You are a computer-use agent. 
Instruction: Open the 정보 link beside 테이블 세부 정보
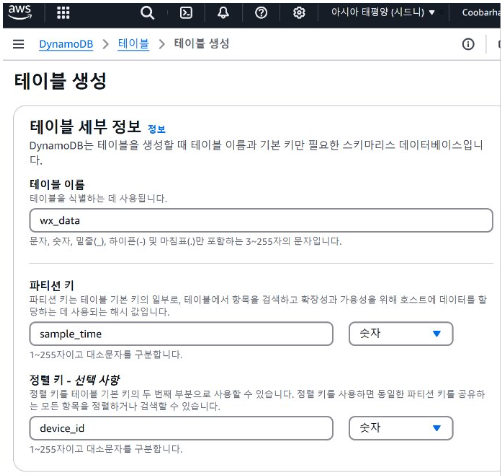pos(156,129)
